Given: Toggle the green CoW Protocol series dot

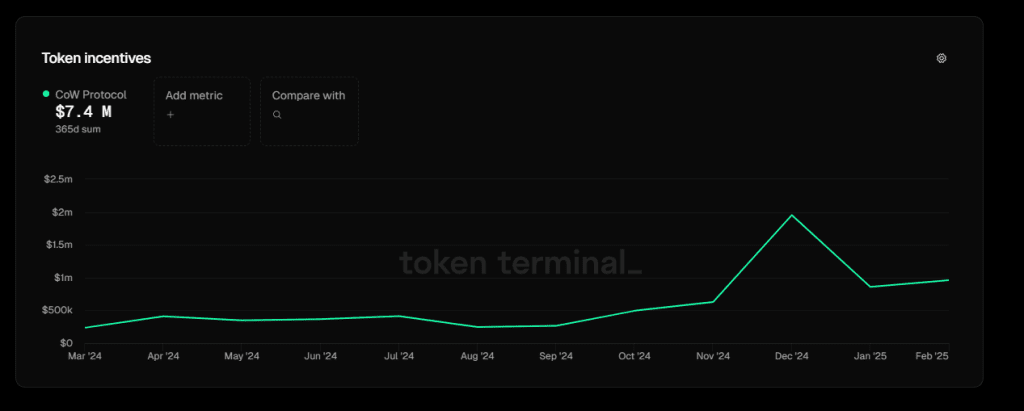Looking at the screenshot, I should click(x=46, y=94).
